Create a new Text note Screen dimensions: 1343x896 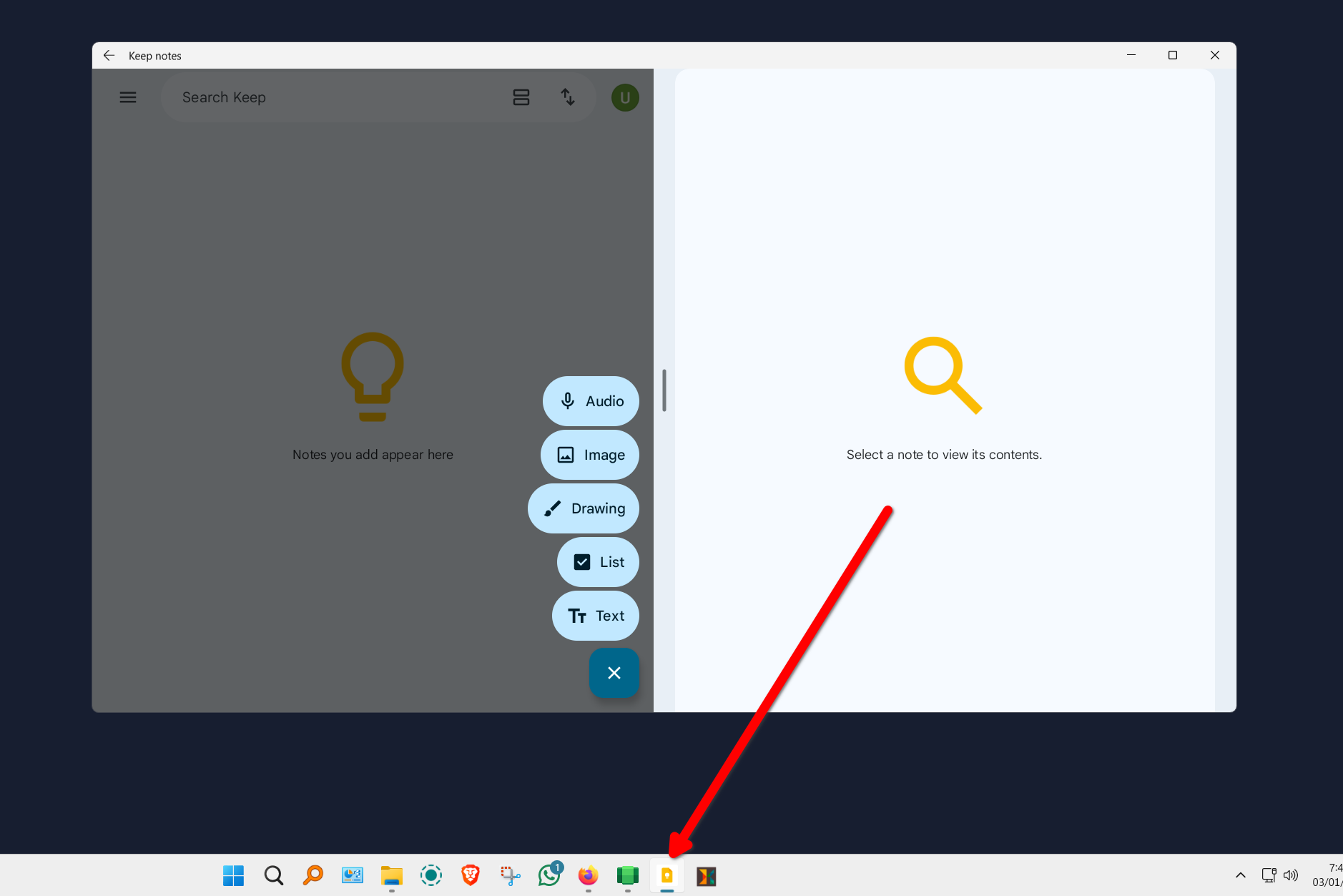[x=595, y=616]
